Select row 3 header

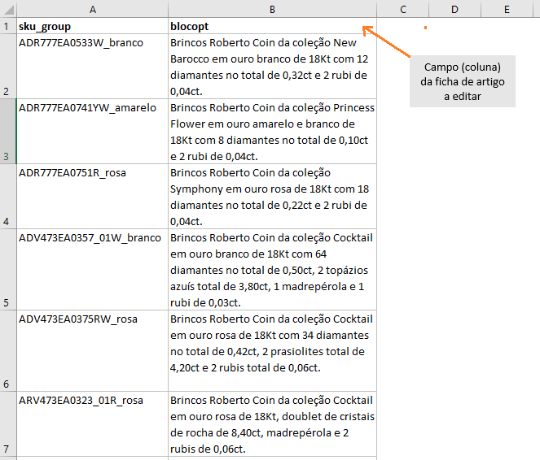coord(8,131)
